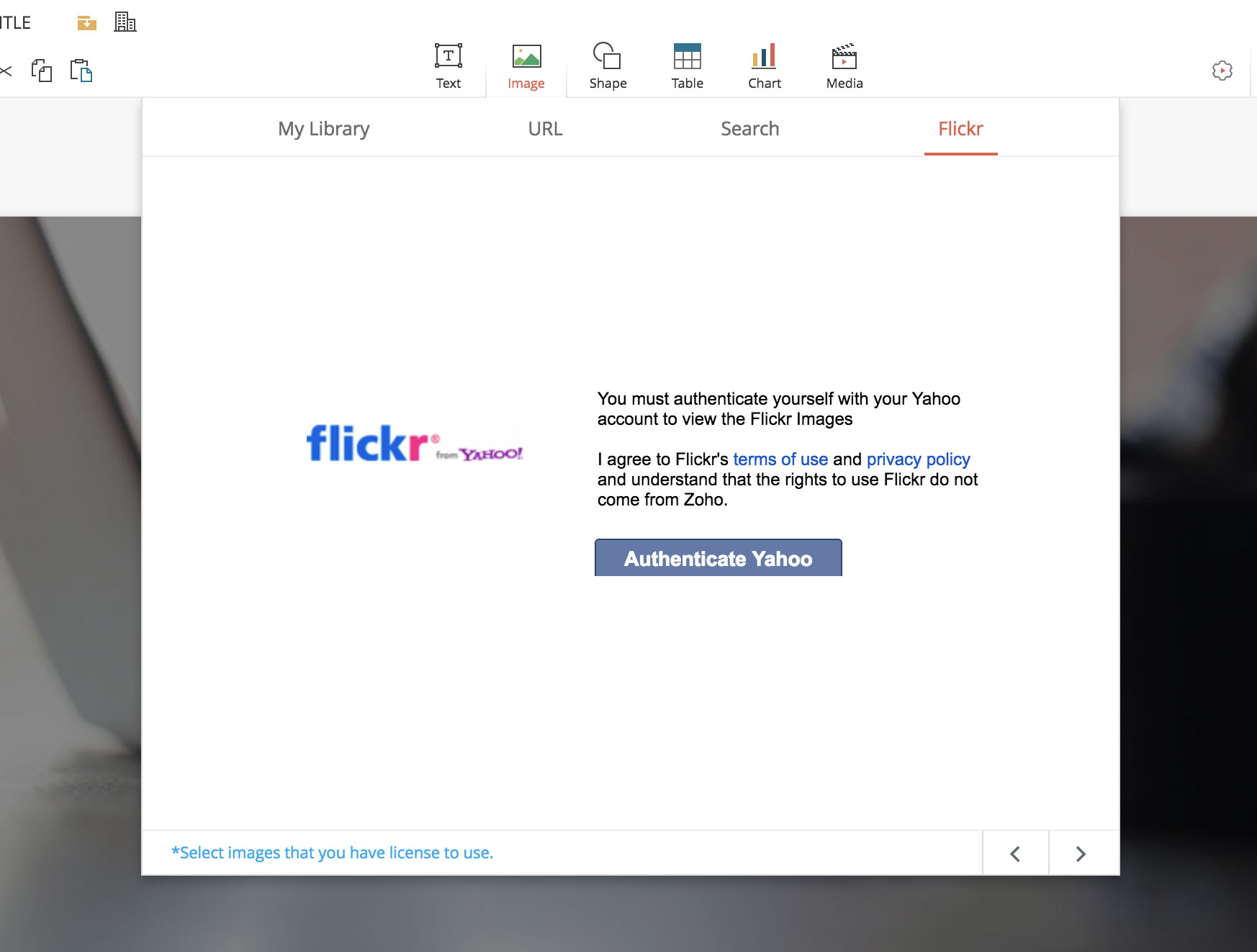This screenshot has width=1257, height=952.
Task: Click the building icon near the title
Action: pyautogui.click(x=125, y=22)
